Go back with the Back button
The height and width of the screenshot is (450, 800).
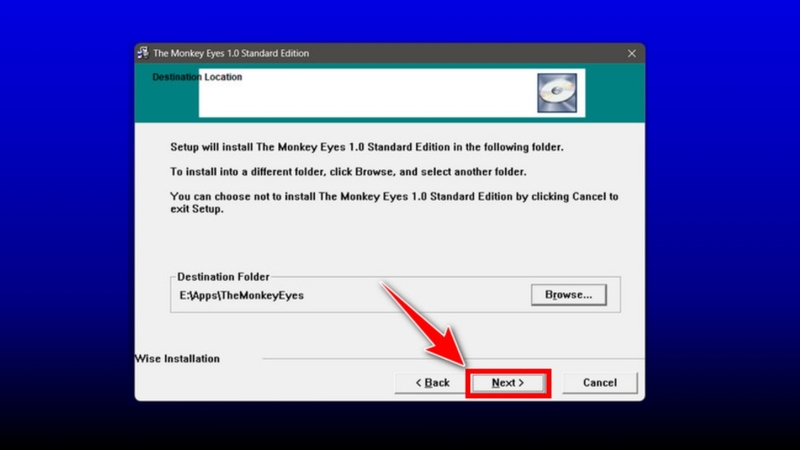[x=432, y=383]
